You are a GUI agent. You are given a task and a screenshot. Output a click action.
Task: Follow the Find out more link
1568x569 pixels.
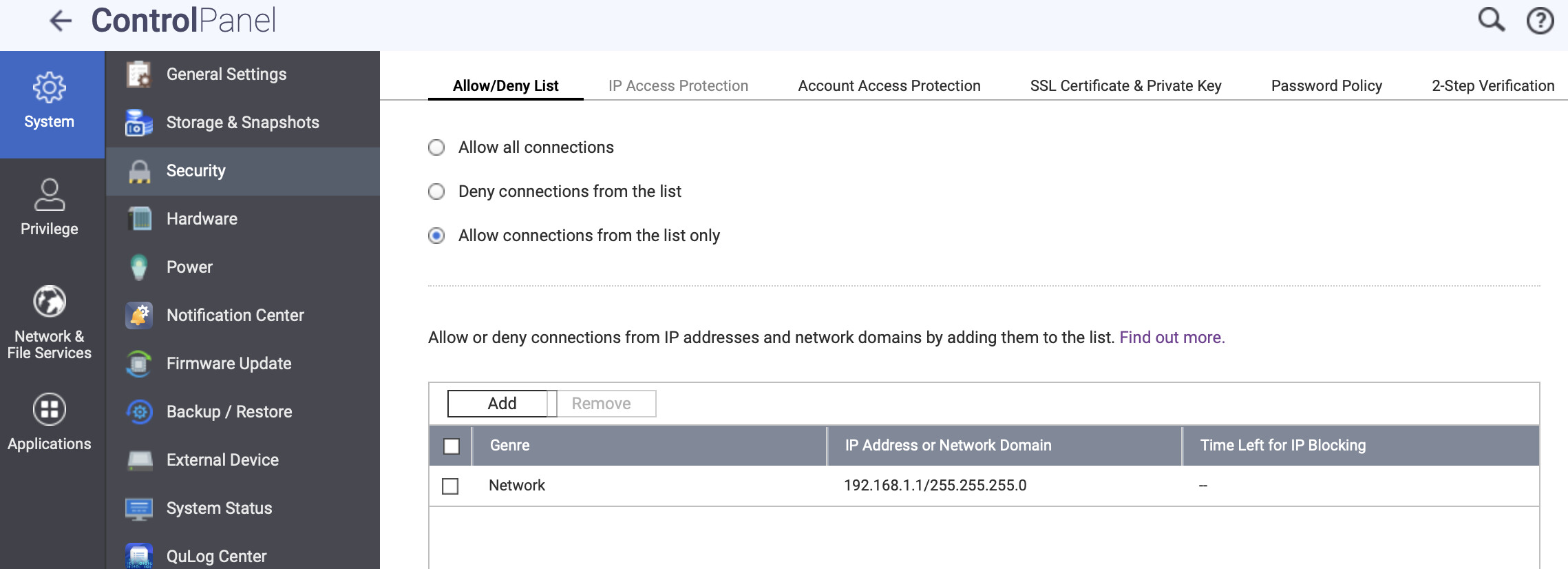(1172, 338)
